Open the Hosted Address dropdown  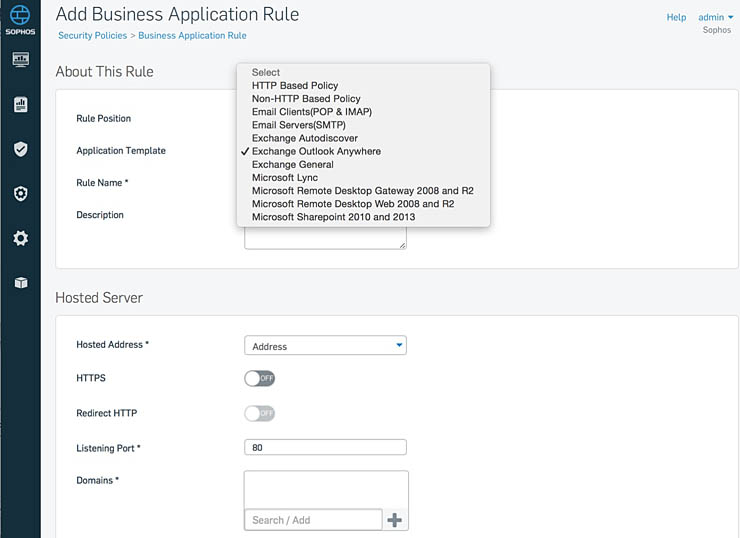point(325,346)
